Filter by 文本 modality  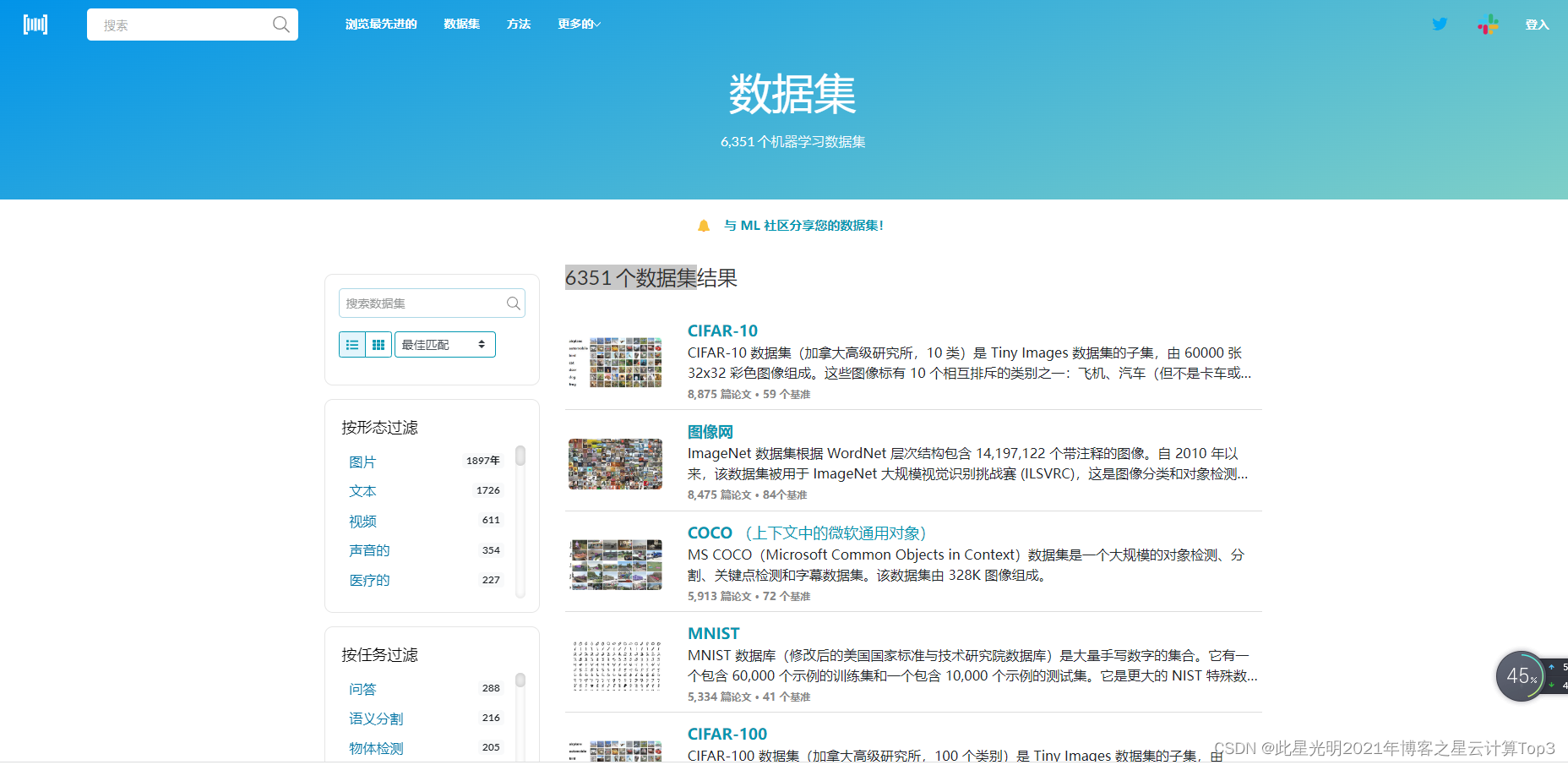point(362,491)
